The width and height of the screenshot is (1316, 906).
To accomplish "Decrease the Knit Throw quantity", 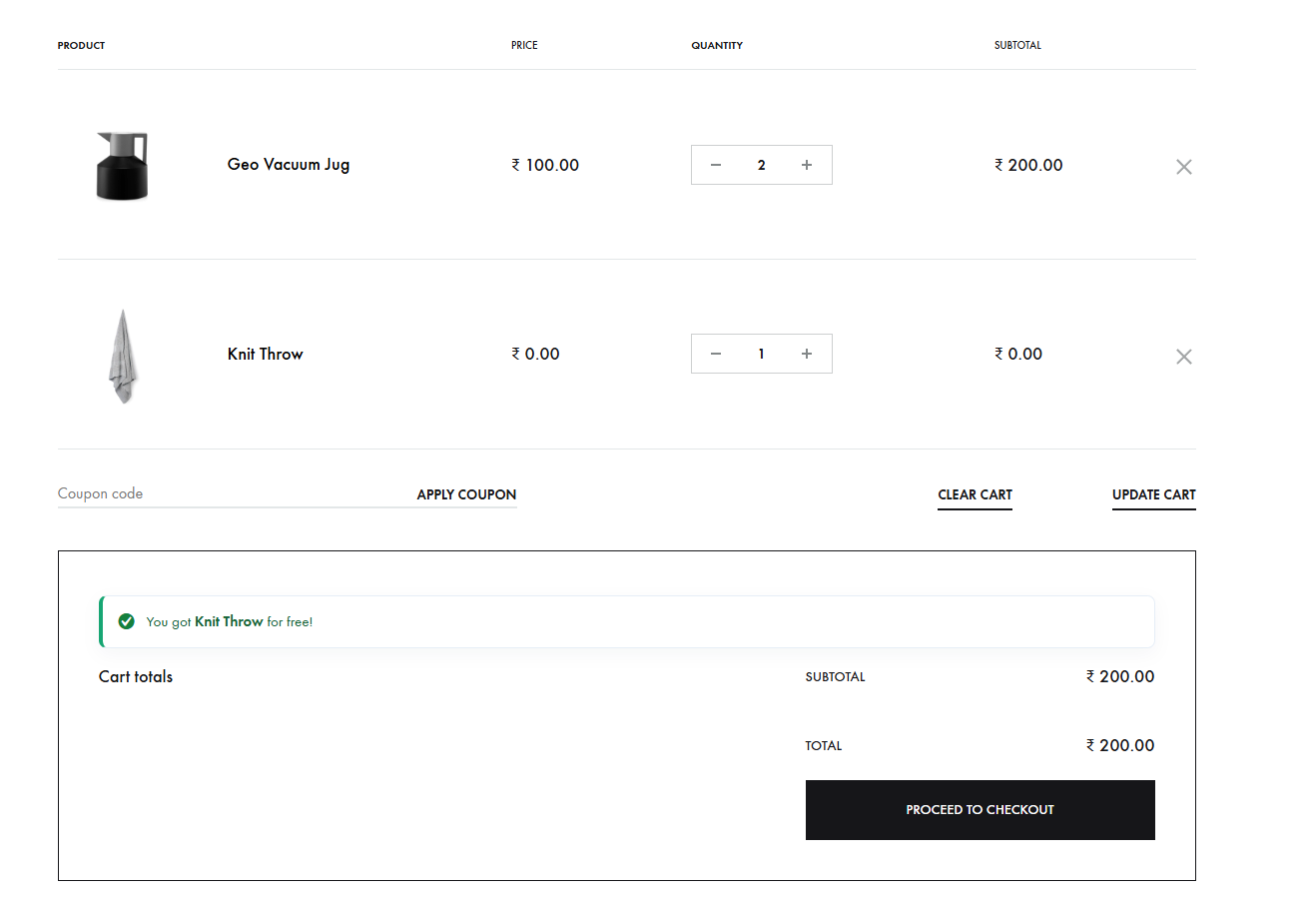I will [x=716, y=353].
